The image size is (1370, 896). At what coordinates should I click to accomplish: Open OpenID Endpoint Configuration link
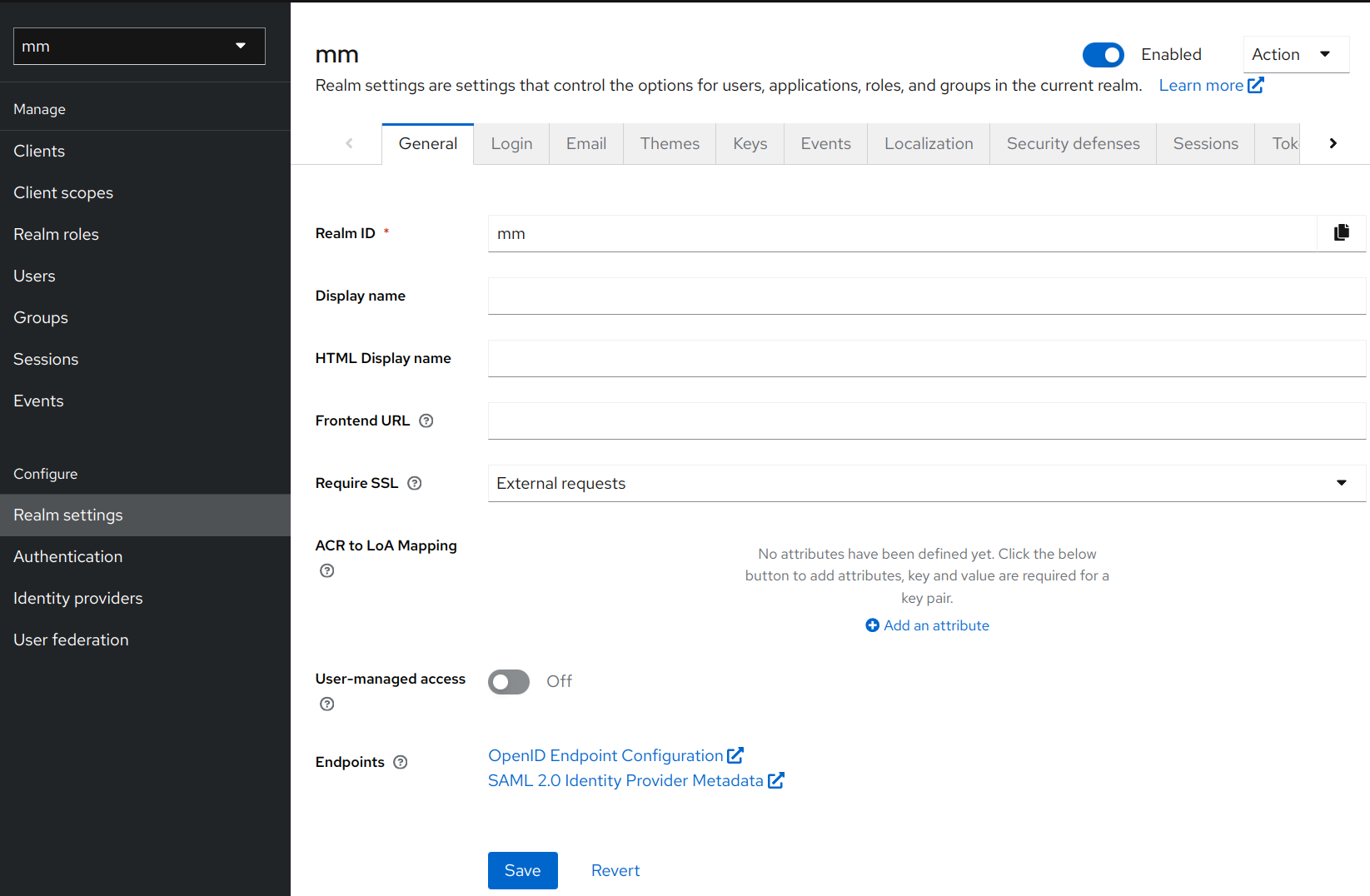pyautogui.click(x=605, y=755)
